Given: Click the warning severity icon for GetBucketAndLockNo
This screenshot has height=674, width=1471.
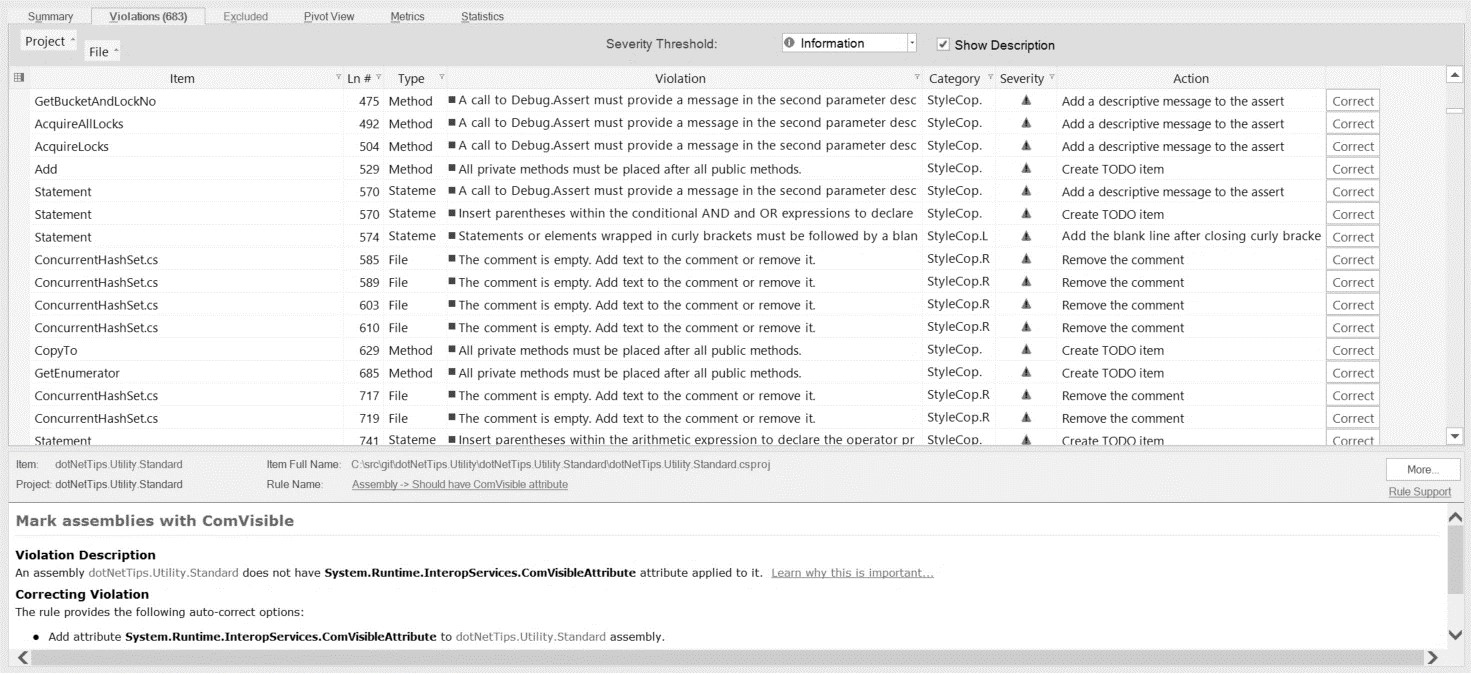Looking at the screenshot, I should pos(1025,101).
